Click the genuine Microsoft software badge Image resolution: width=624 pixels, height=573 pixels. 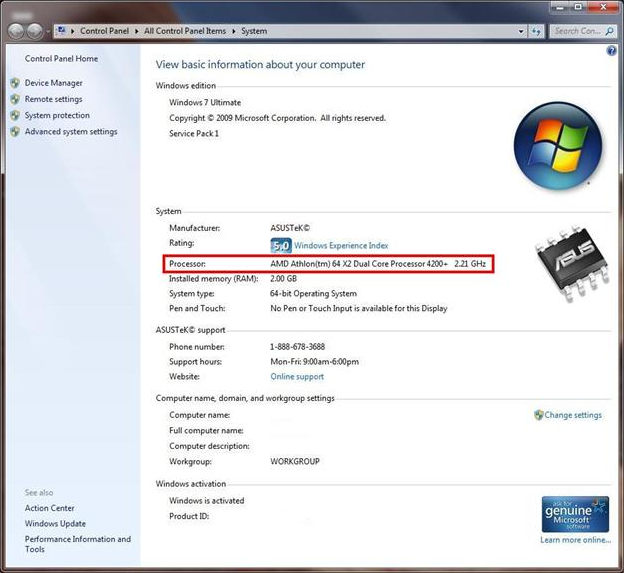click(x=575, y=514)
